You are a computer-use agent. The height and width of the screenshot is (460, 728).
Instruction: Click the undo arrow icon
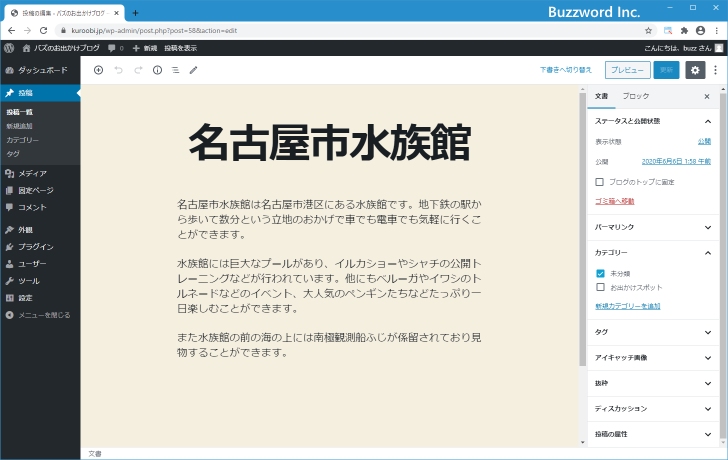point(118,70)
